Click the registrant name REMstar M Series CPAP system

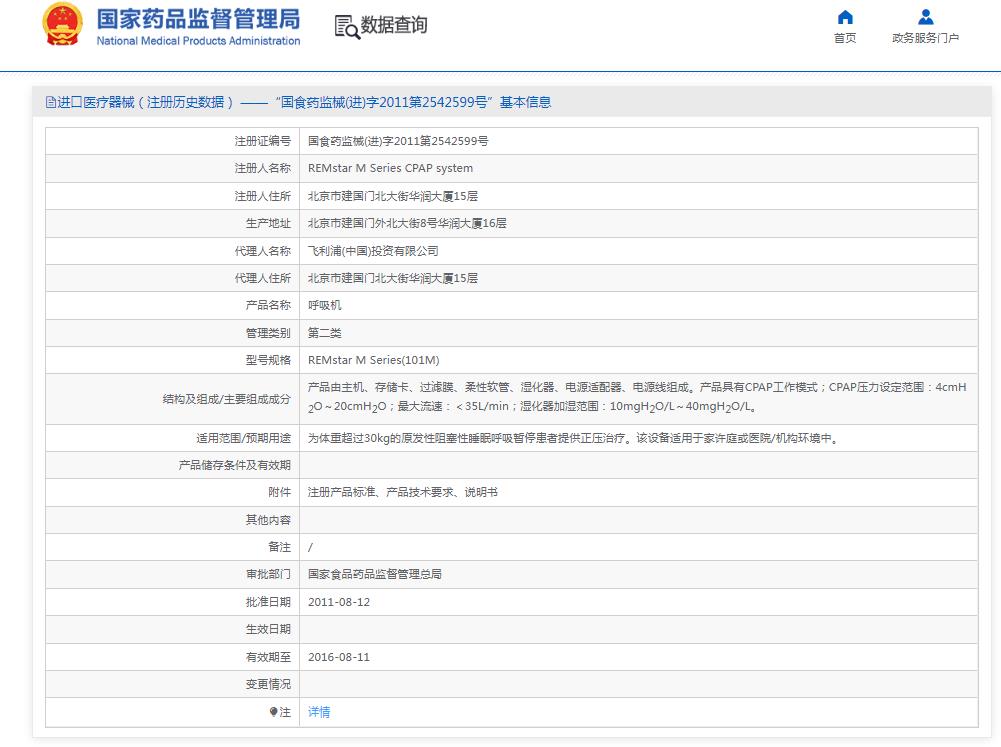(x=390, y=168)
